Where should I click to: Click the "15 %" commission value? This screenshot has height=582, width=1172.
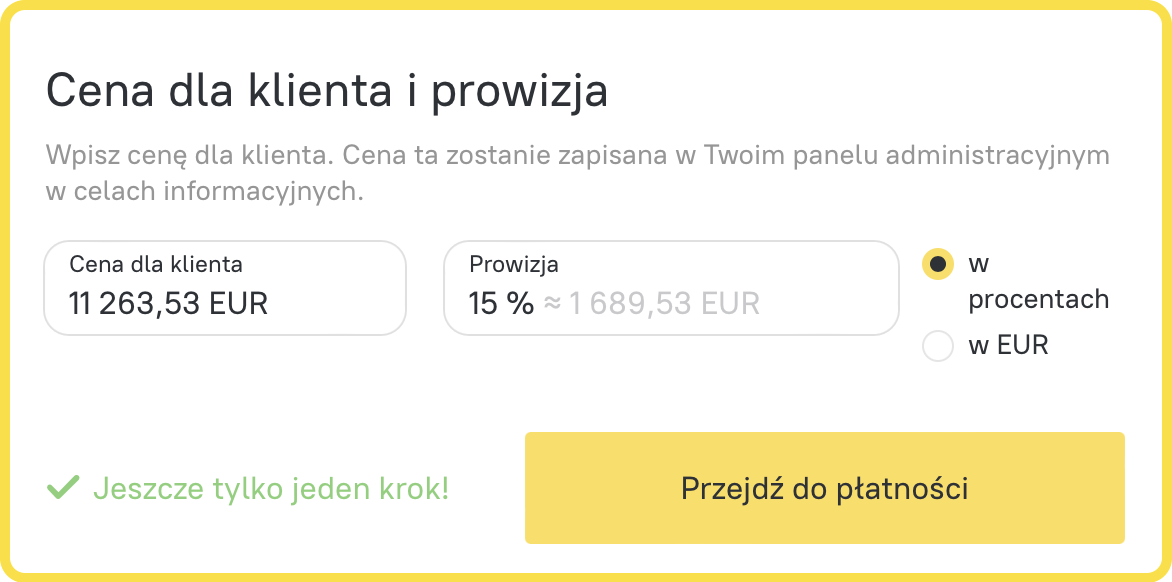pyautogui.click(x=501, y=303)
